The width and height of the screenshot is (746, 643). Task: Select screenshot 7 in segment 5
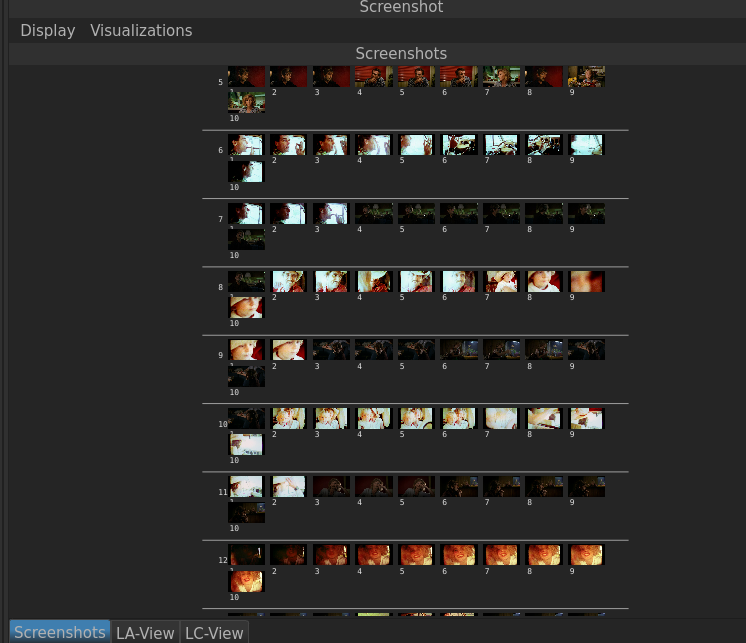click(x=501, y=76)
